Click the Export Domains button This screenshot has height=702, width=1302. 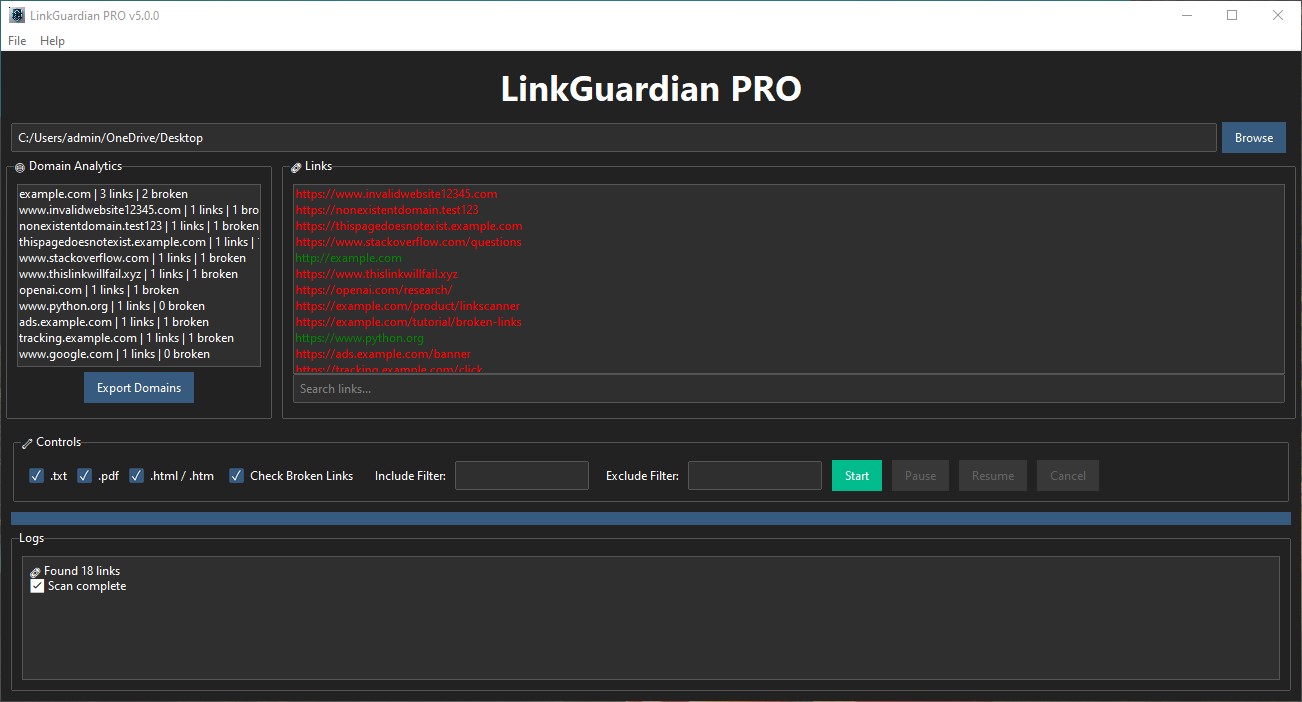[138, 387]
